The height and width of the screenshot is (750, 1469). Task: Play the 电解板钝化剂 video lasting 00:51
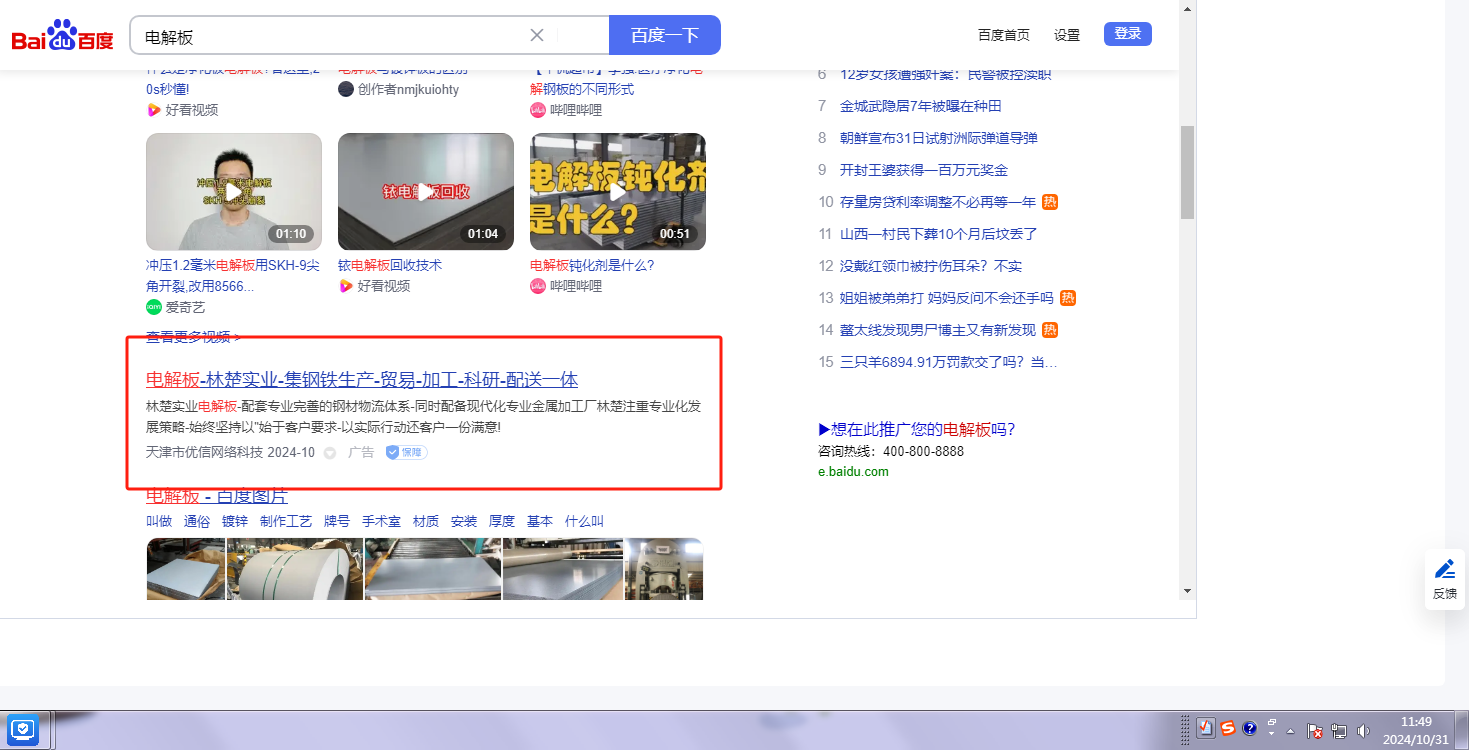618,192
